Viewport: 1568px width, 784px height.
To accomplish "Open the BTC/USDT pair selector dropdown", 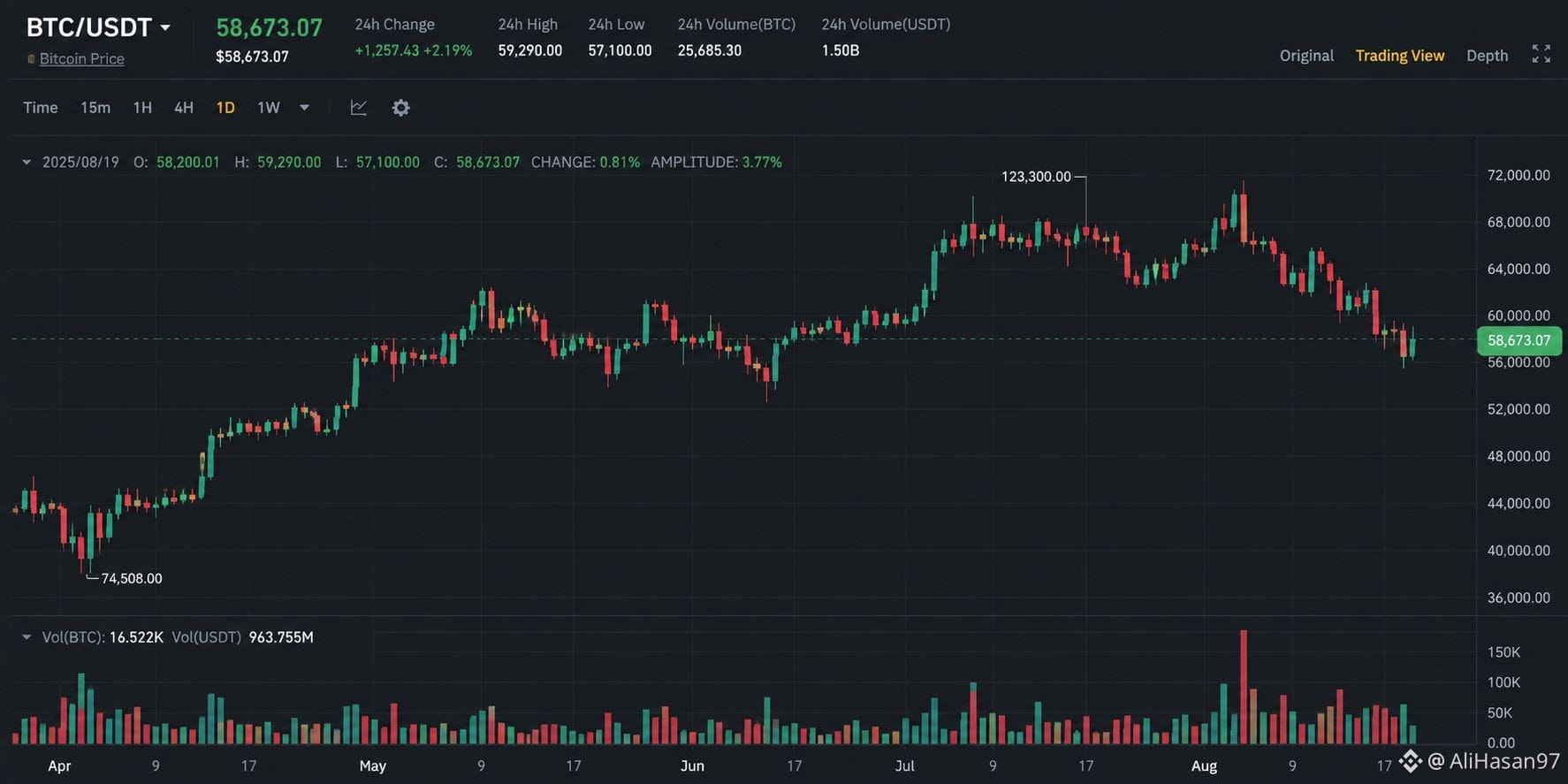I will [x=165, y=28].
